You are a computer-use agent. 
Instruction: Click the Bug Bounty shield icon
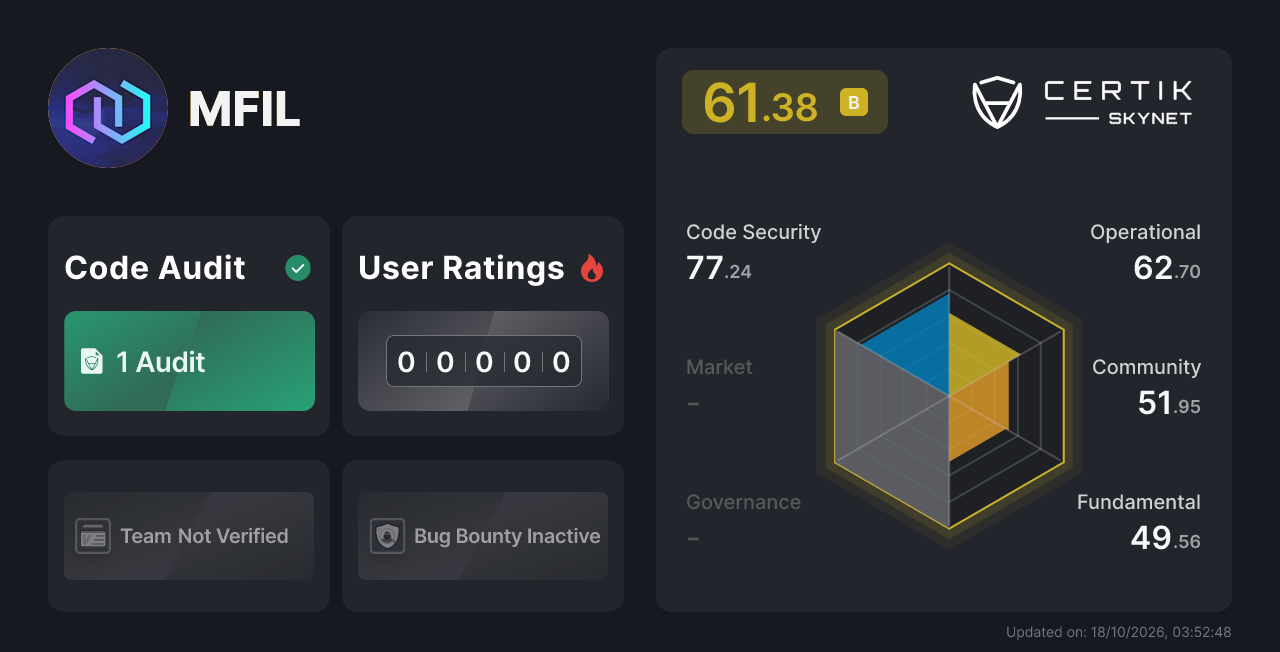pos(387,536)
